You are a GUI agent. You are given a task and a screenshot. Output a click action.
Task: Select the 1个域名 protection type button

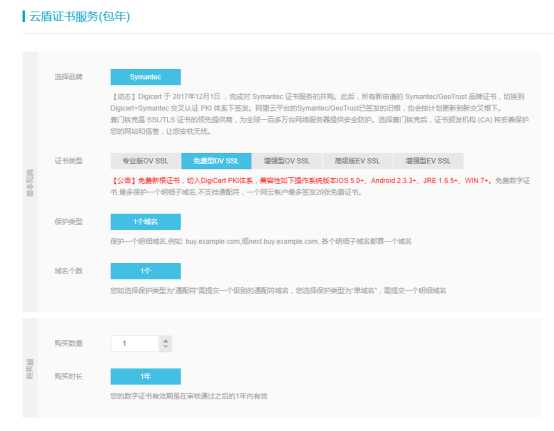146,222
